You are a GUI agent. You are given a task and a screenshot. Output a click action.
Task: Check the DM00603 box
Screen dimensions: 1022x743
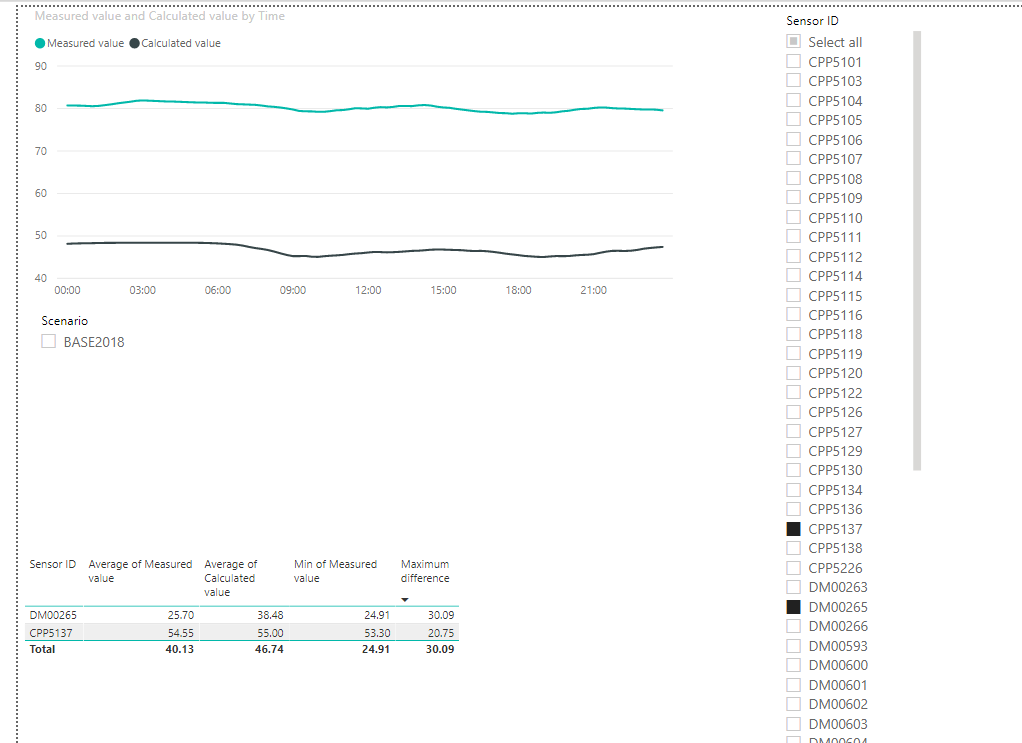tap(793, 723)
